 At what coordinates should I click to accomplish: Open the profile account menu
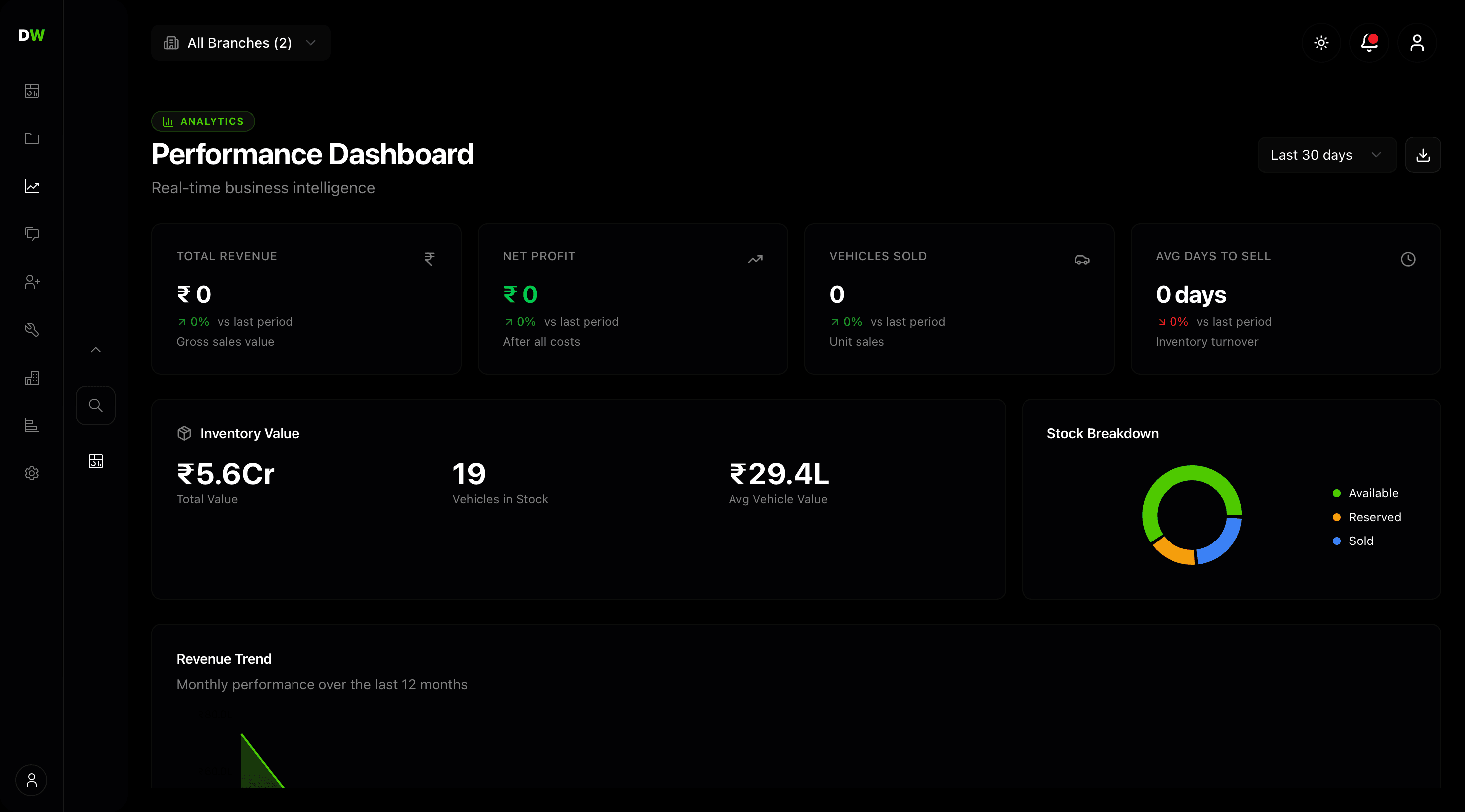[1417, 43]
